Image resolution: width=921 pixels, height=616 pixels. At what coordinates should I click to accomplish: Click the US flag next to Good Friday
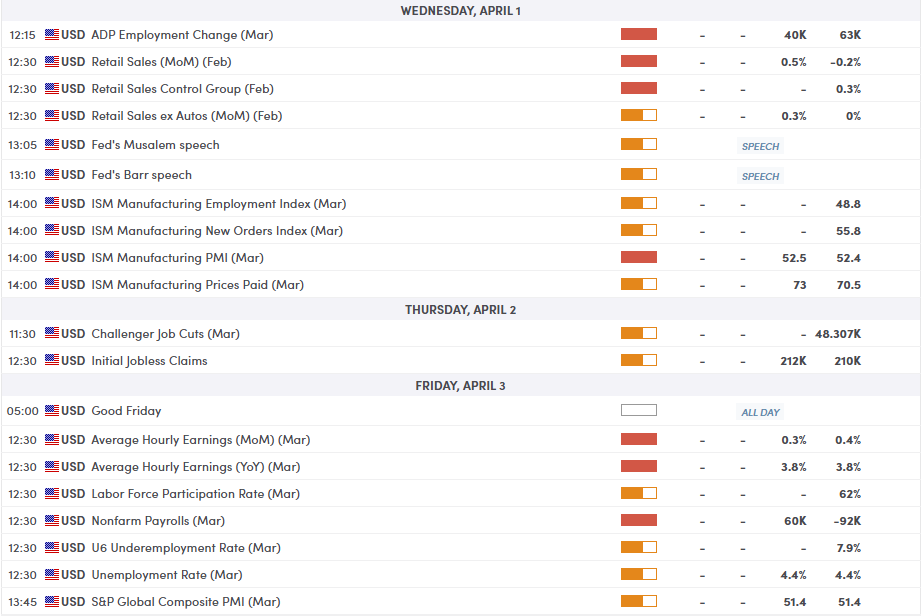click(x=52, y=410)
